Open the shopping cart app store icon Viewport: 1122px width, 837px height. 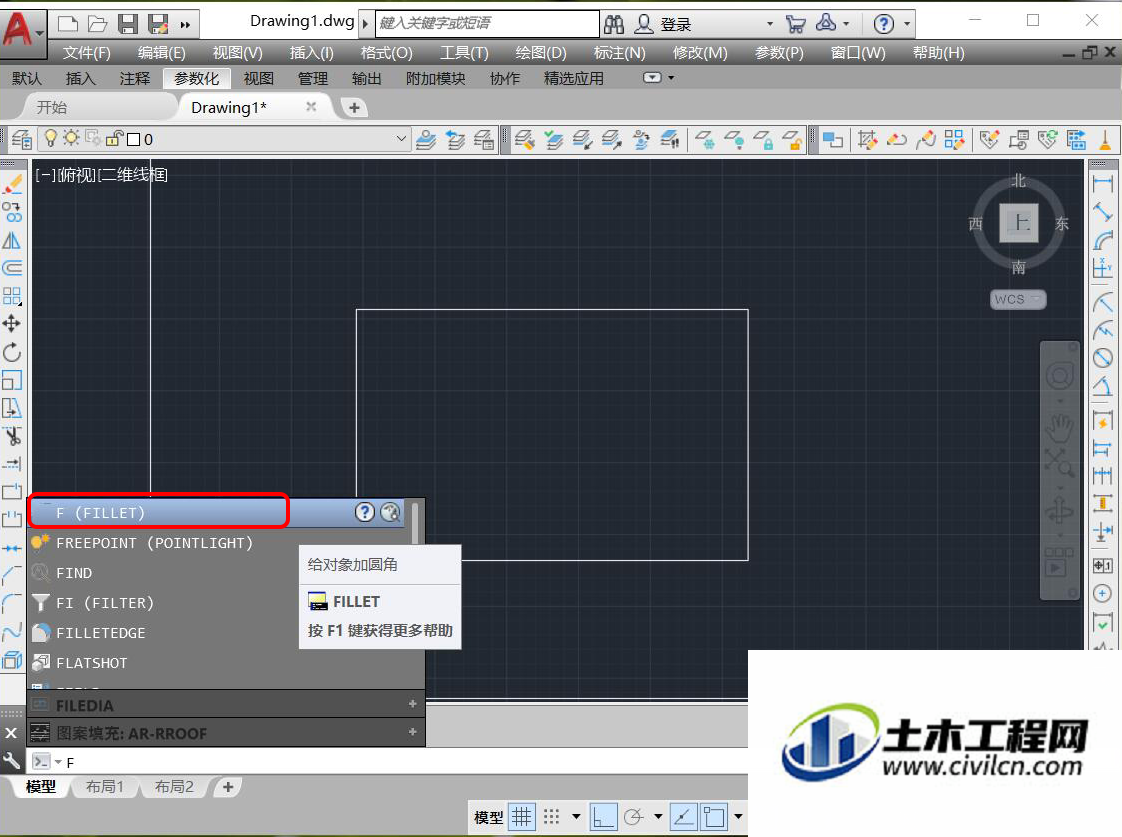795,24
